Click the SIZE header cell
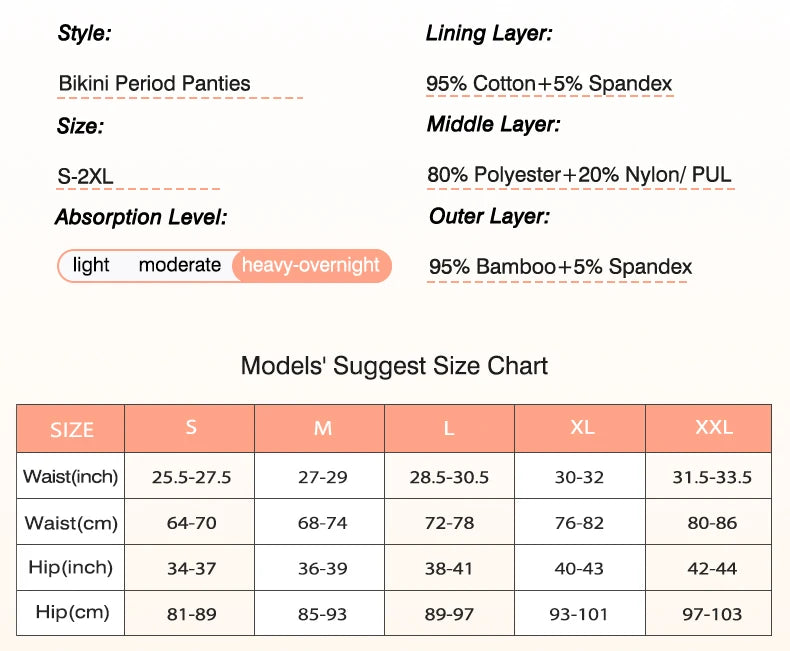This screenshot has height=651, width=790. click(72, 430)
